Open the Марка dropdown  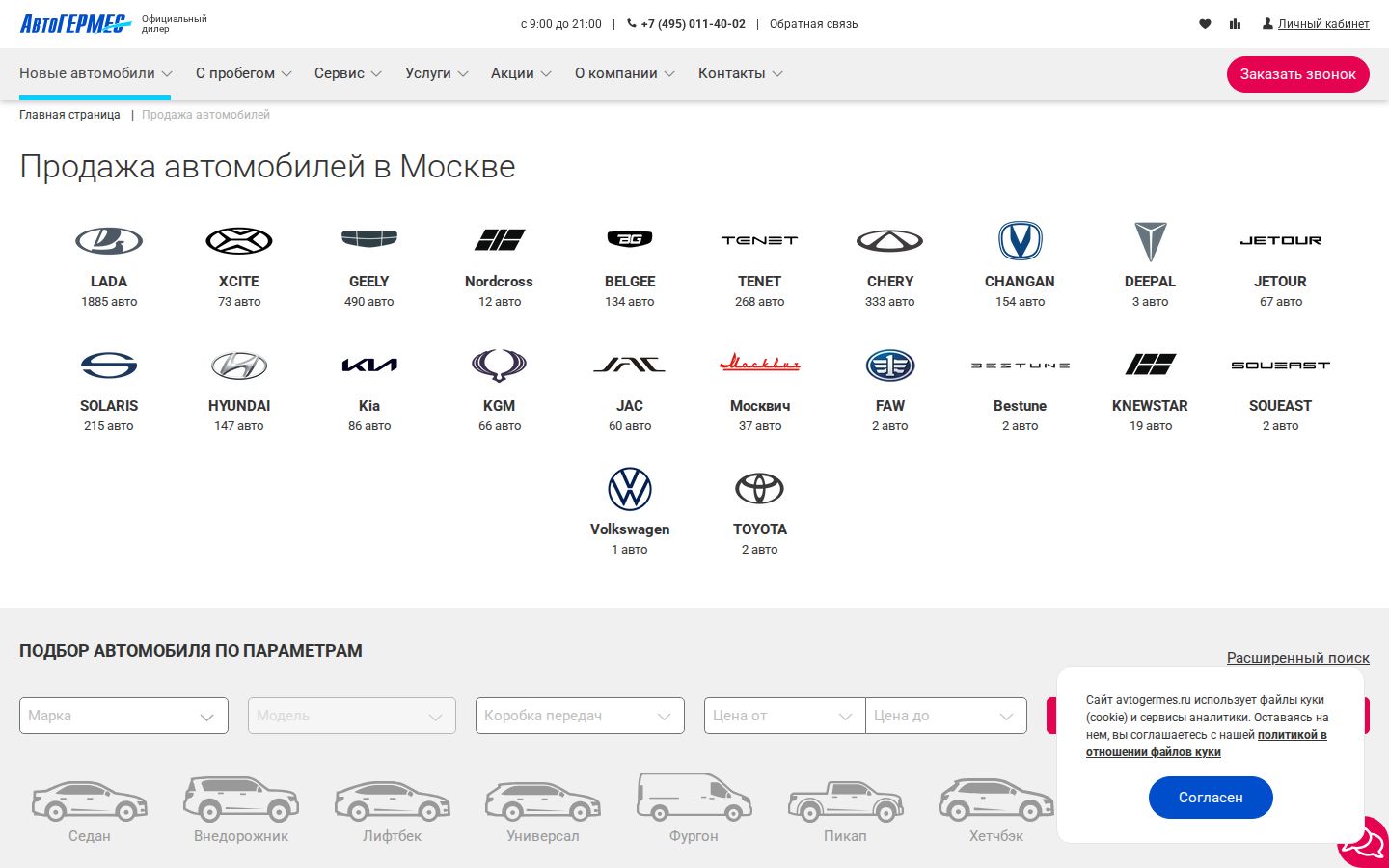(x=123, y=716)
